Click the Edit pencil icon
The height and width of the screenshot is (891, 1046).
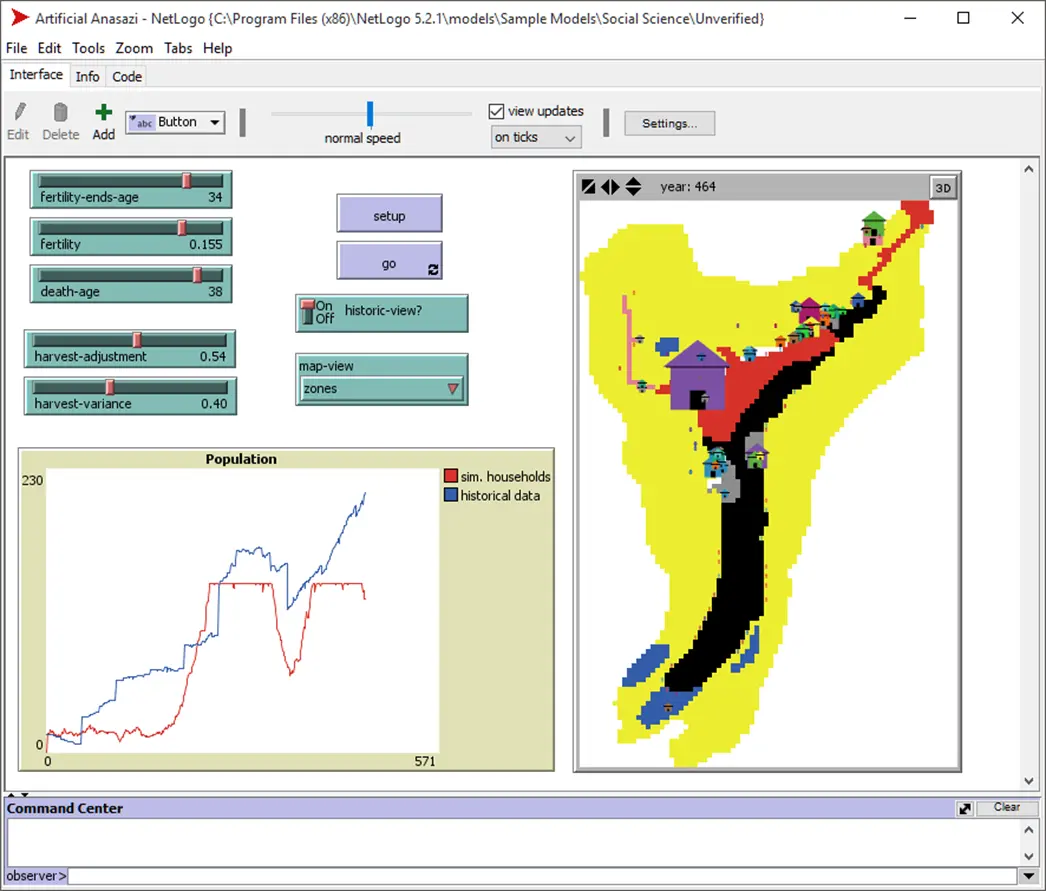click(x=19, y=113)
